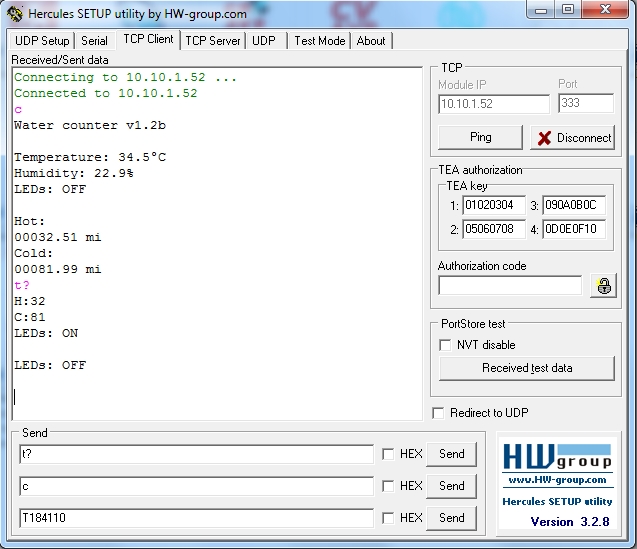Enable HEX for the first send line
This screenshot has height=549, width=637.
tap(387, 454)
